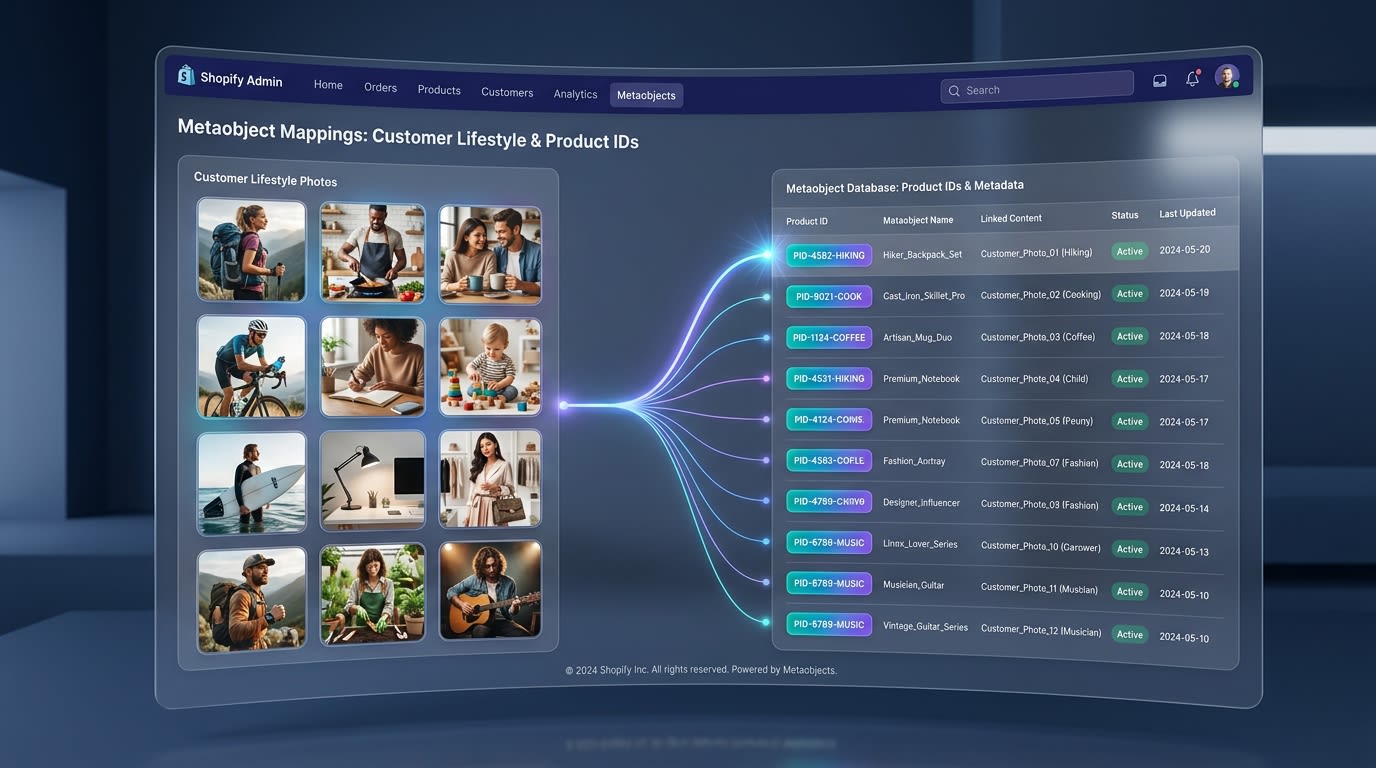
Task: Select the PID-6789-MUSIC Vintage_Guitar_Series badge
Action: pos(828,623)
